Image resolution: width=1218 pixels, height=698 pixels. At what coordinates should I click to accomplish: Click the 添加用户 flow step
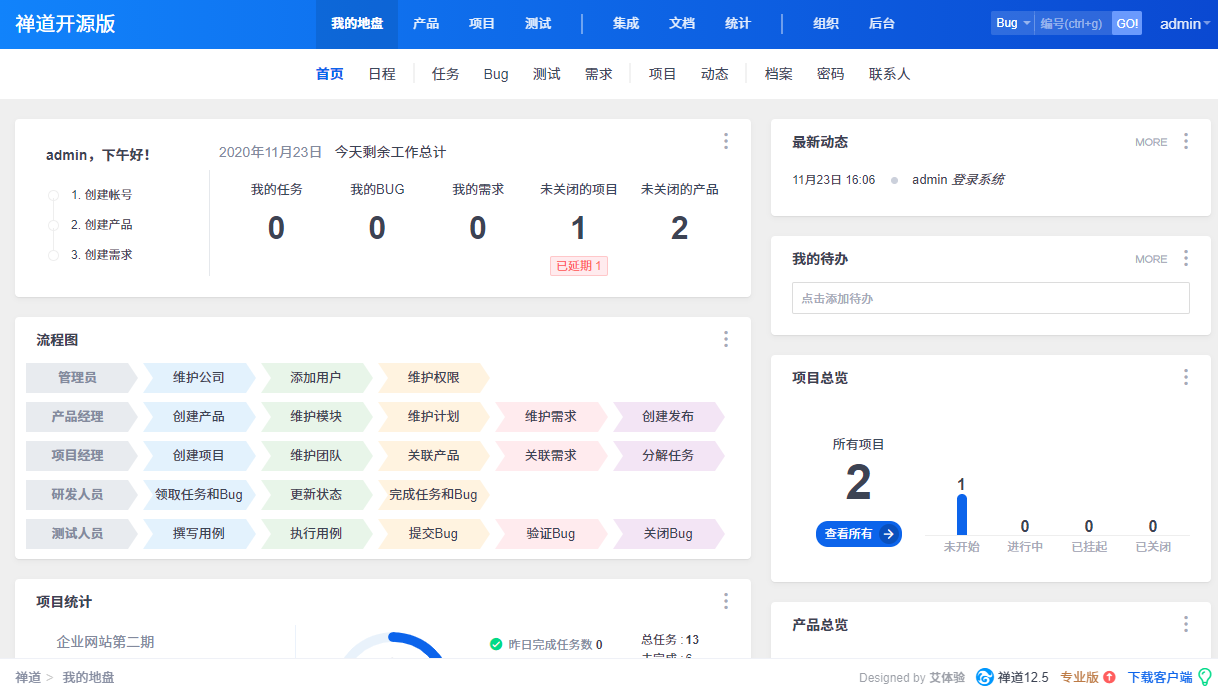coord(316,378)
